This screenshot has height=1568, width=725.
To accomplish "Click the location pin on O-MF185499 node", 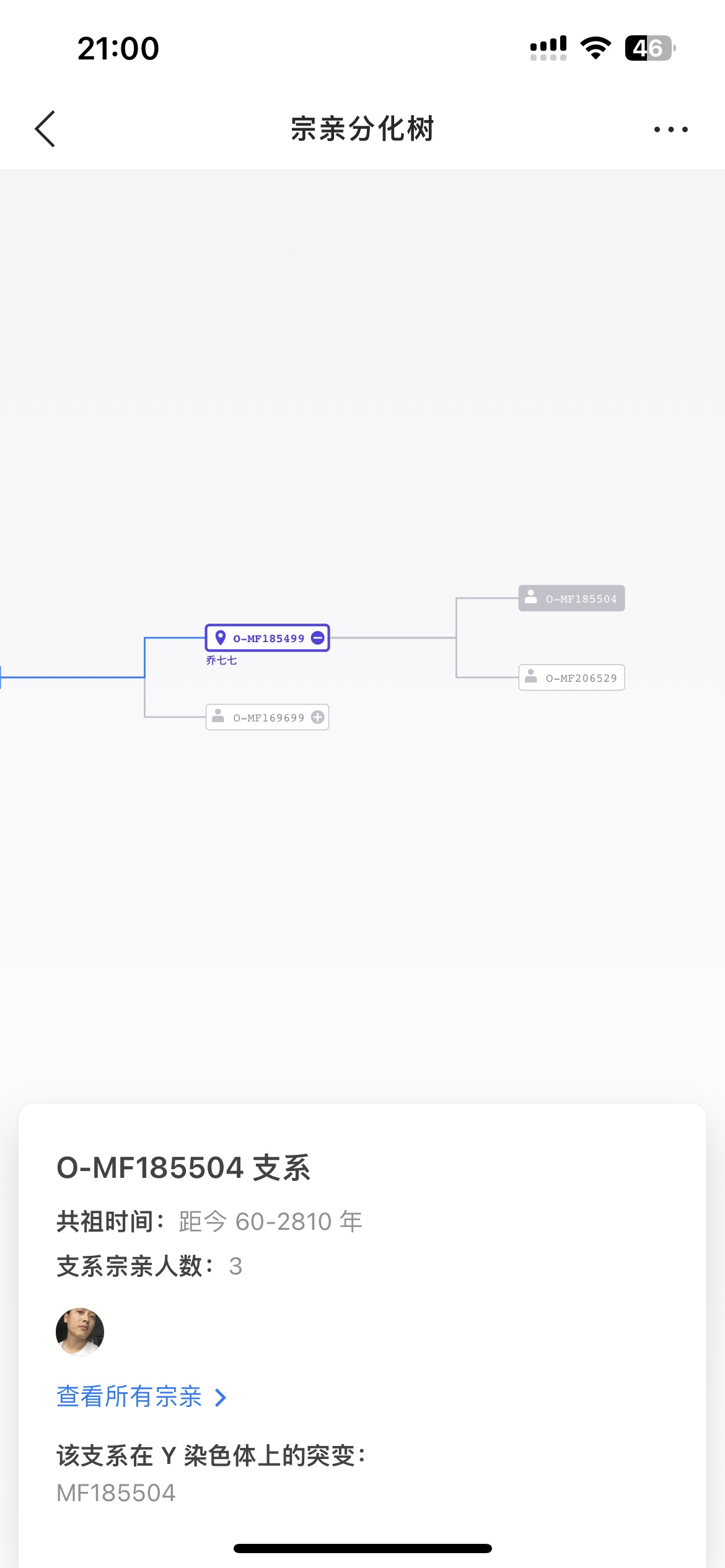I will pos(220,637).
